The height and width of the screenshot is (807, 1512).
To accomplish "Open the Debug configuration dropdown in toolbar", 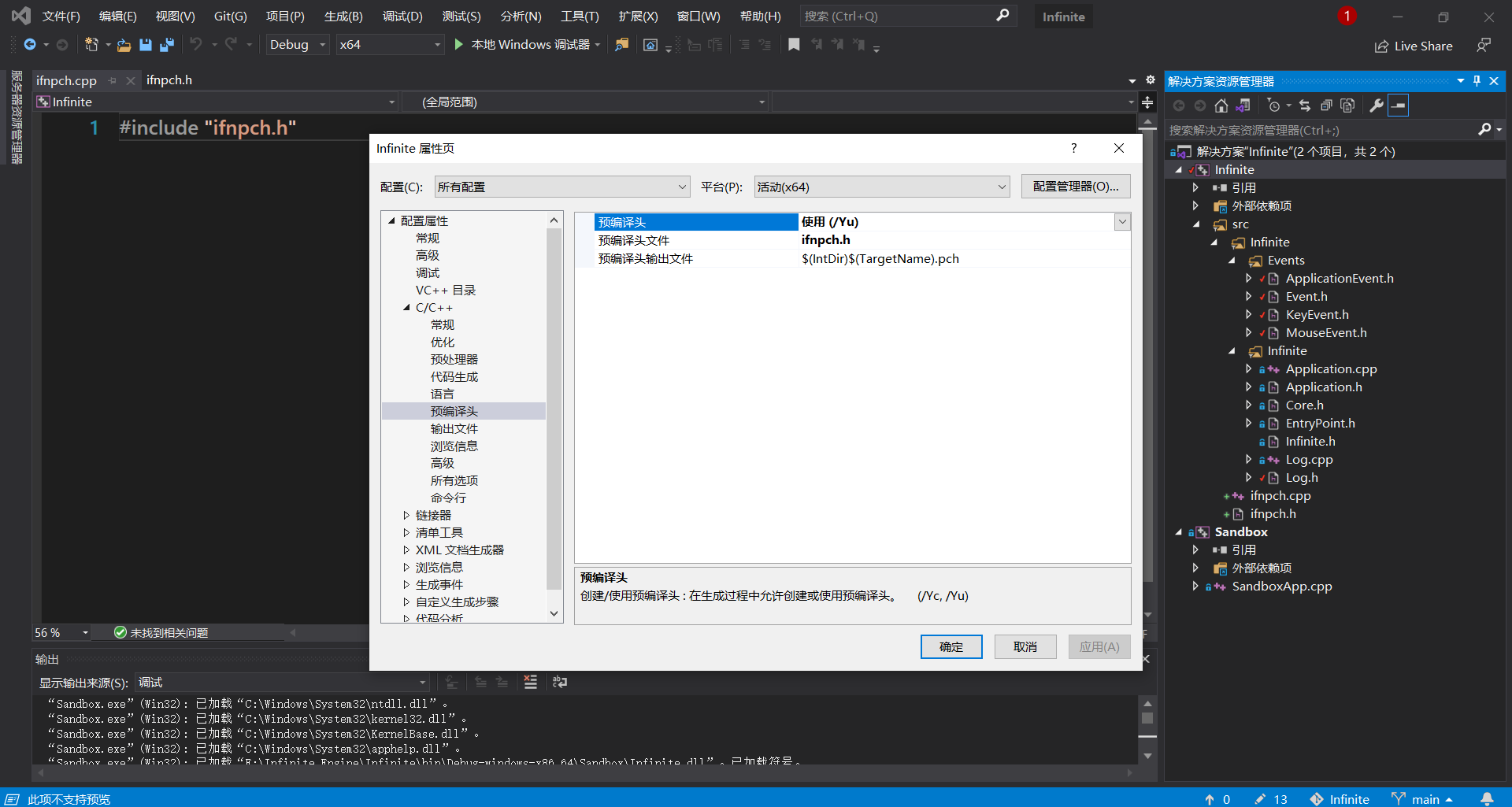I will [298, 45].
